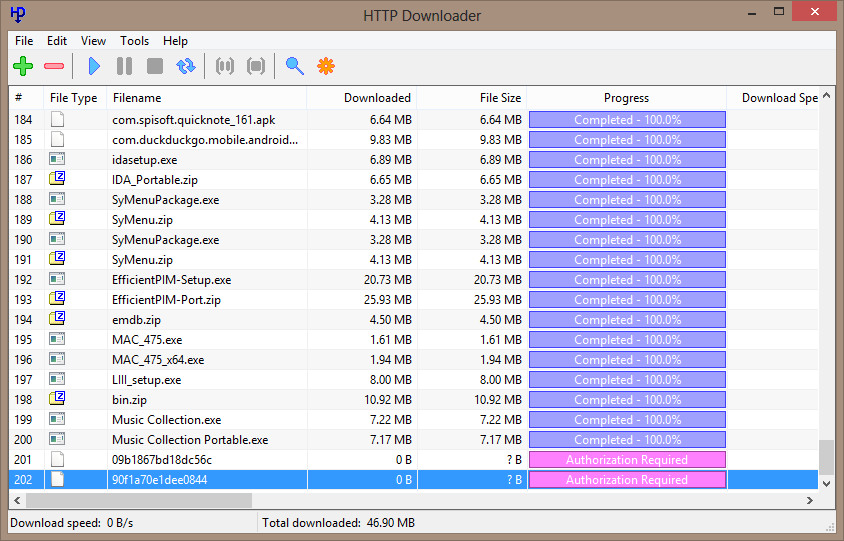Screen dimensions: 844x541
Task: Start download with blue play icon
Action: 94,66
